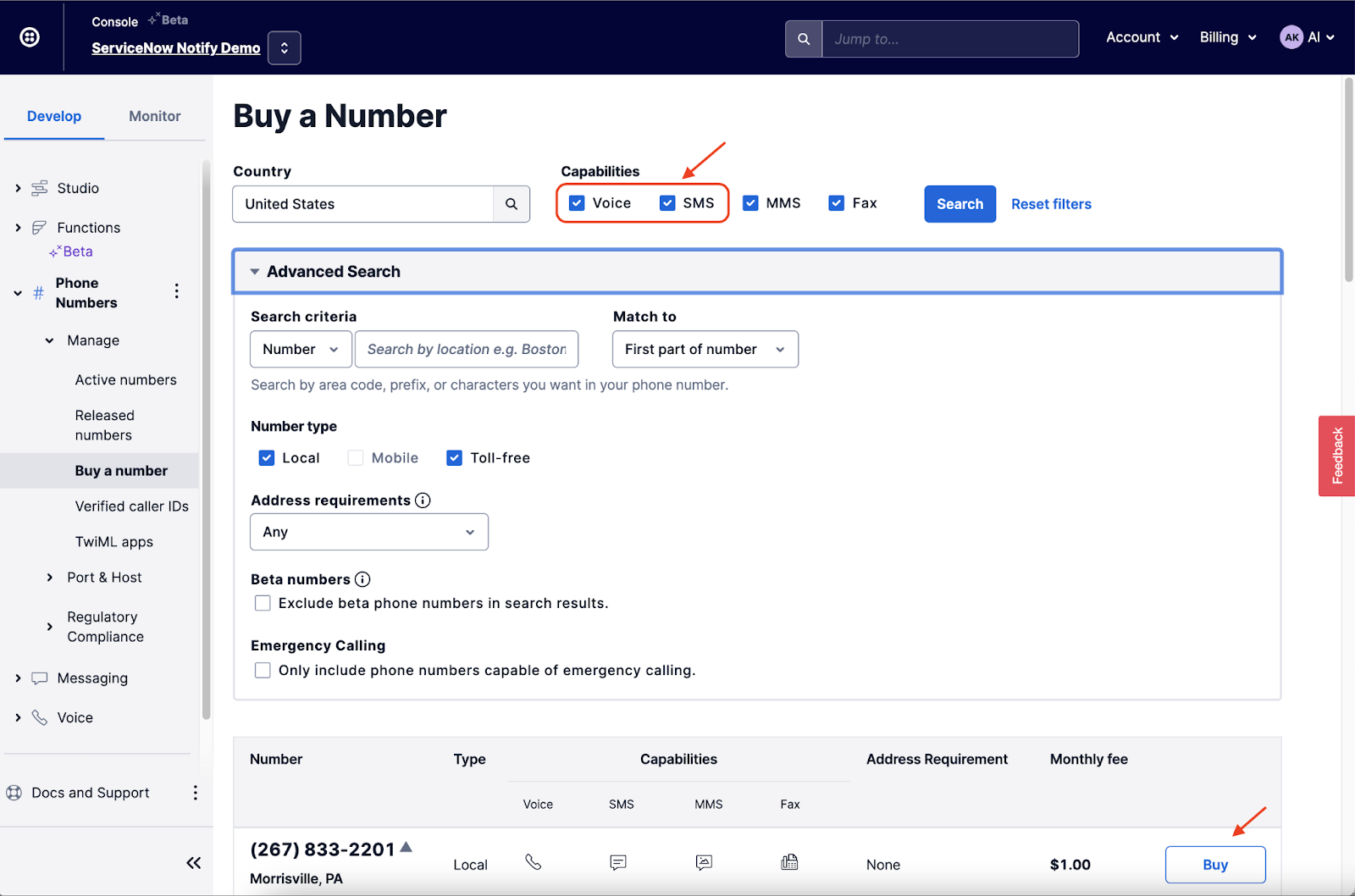The image size is (1355, 896).
Task: Click the Messaging chat icon
Action: pos(40,678)
